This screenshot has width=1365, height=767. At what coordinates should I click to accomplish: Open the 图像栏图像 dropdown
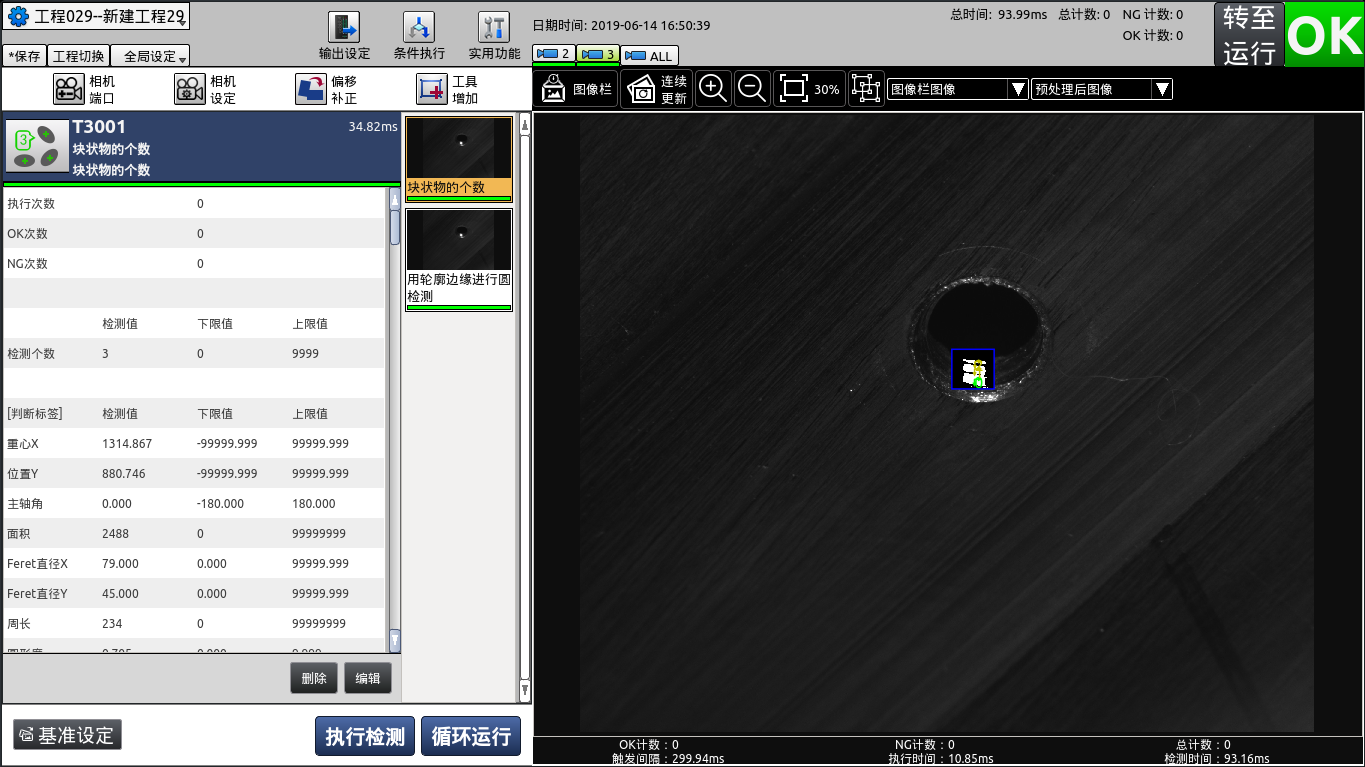958,89
